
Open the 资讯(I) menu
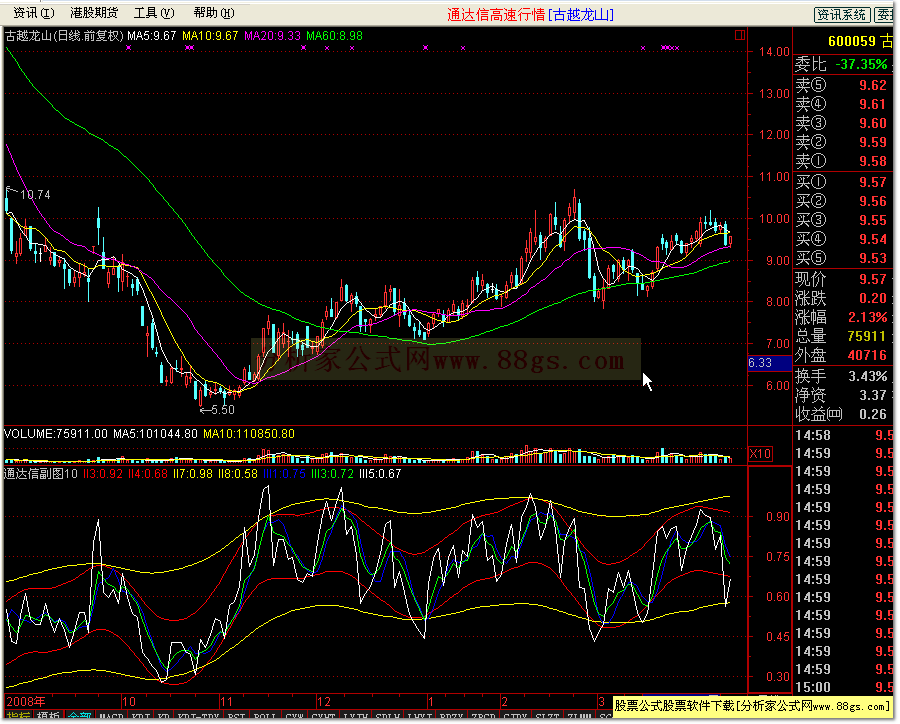point(34,13)
